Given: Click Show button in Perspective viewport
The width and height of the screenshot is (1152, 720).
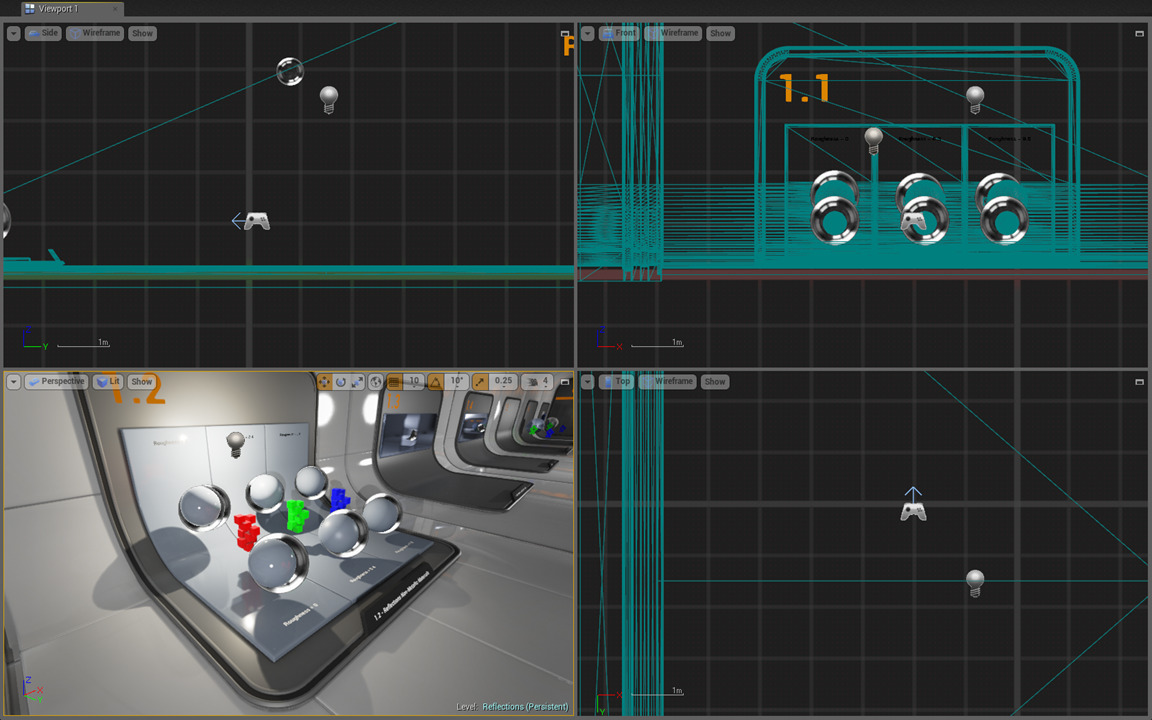Looking at the screenshot, I should click(x=142, y=381).
